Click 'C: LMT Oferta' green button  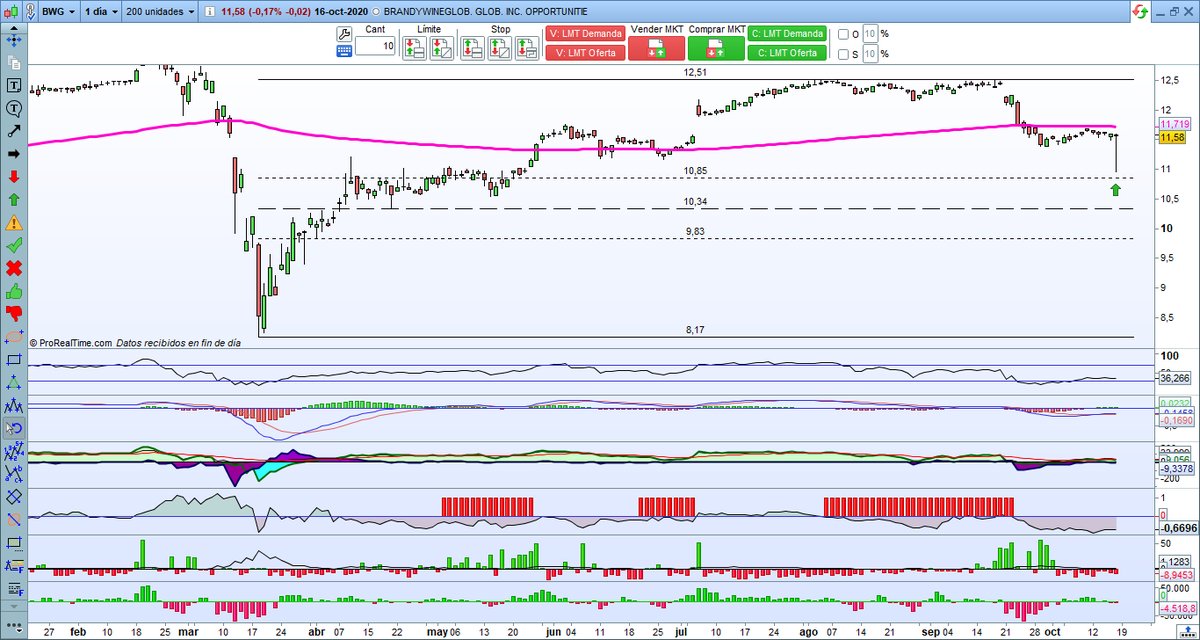click(x=788, y=53)
